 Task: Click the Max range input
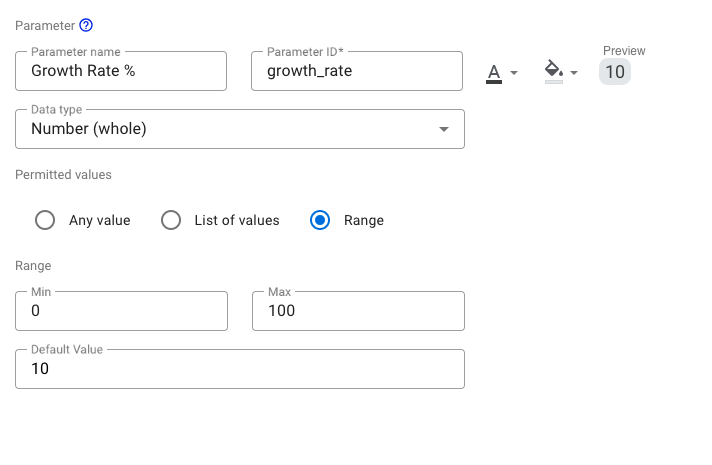358,311
